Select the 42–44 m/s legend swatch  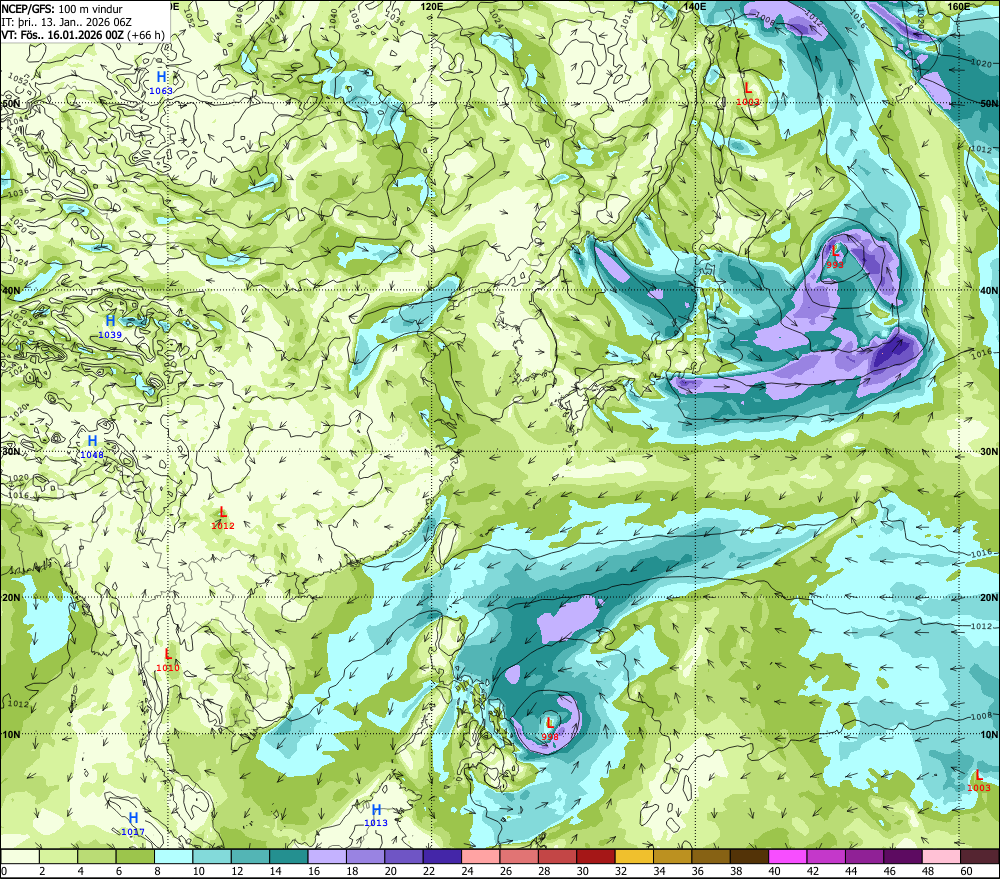tap(826, 856)
